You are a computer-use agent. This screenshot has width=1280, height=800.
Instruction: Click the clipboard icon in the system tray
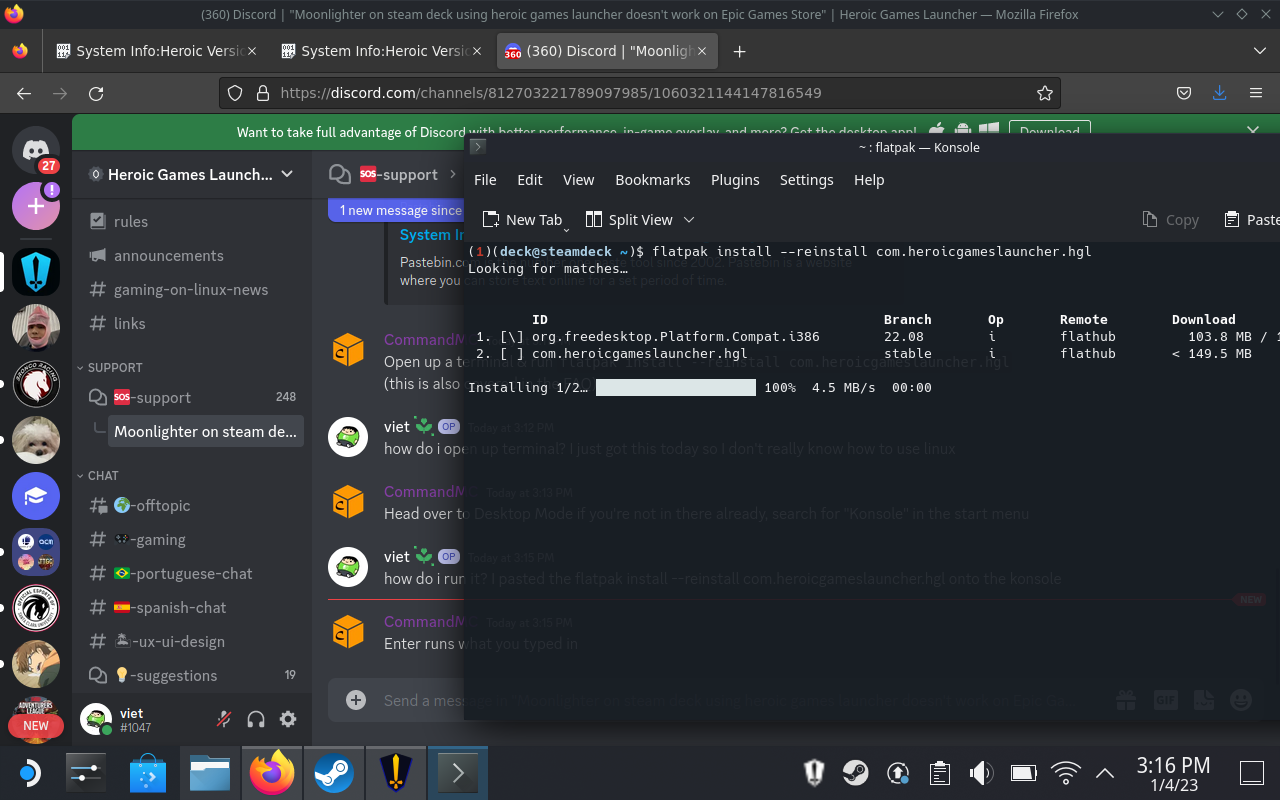coord(939,772)
